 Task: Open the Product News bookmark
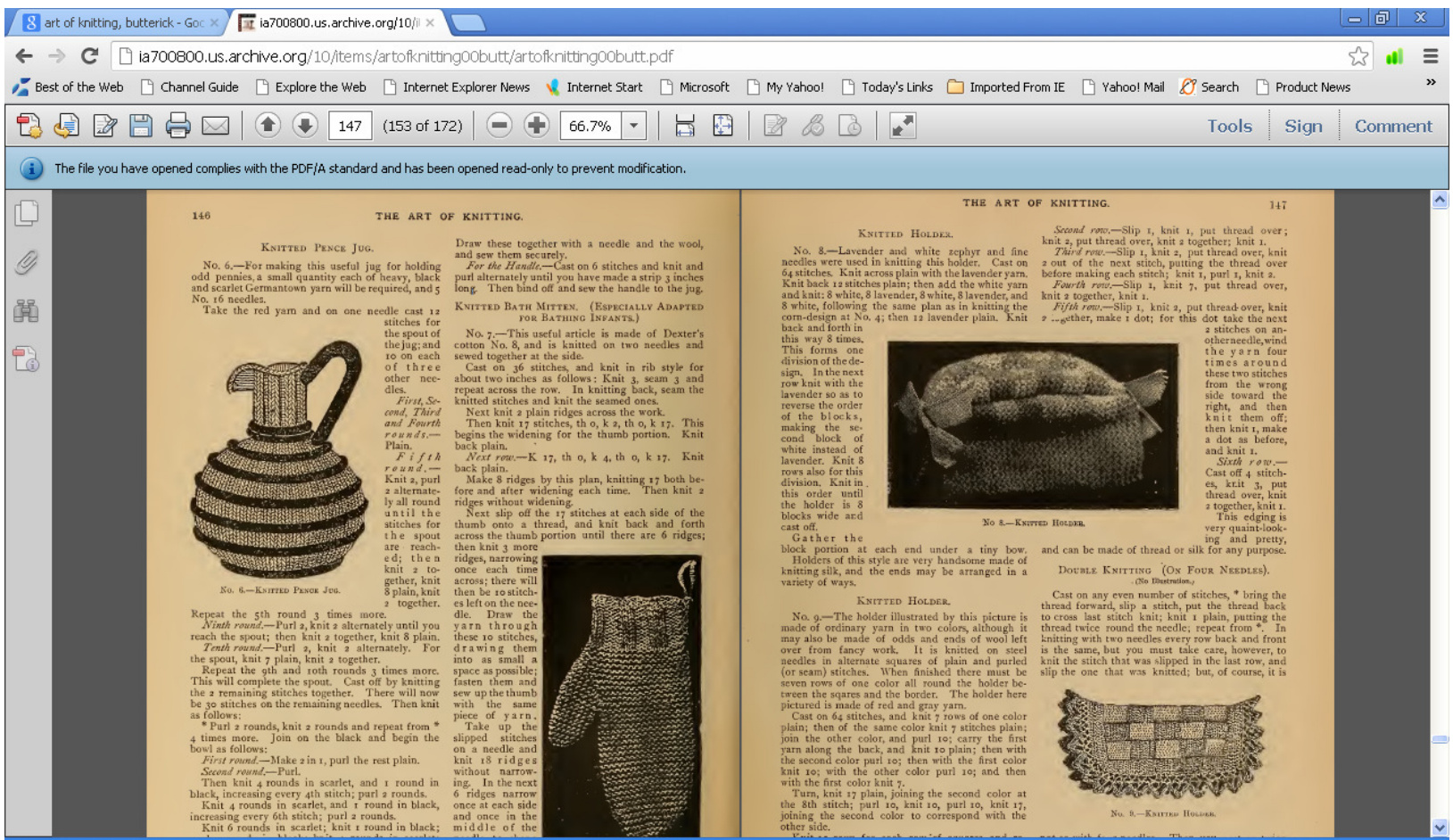[x=1303, y=86]
